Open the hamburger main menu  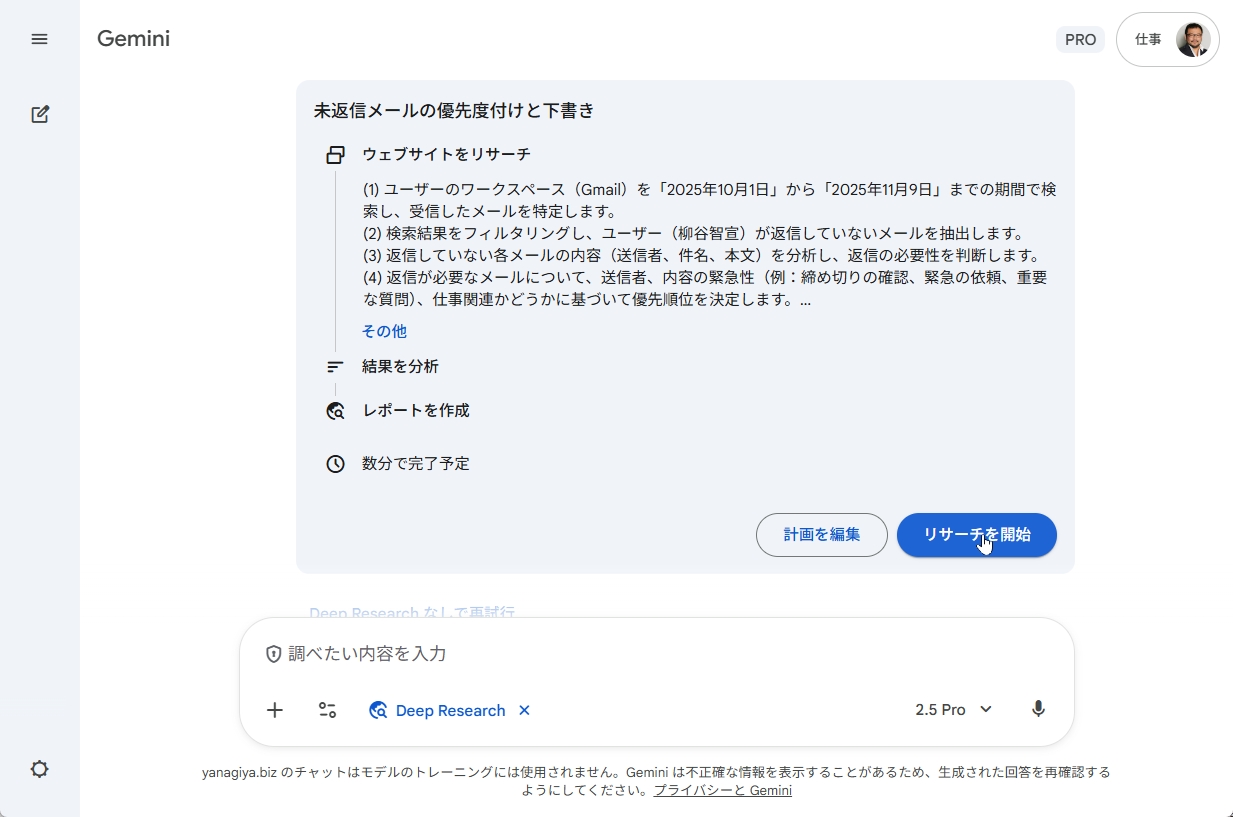[39, 39]
